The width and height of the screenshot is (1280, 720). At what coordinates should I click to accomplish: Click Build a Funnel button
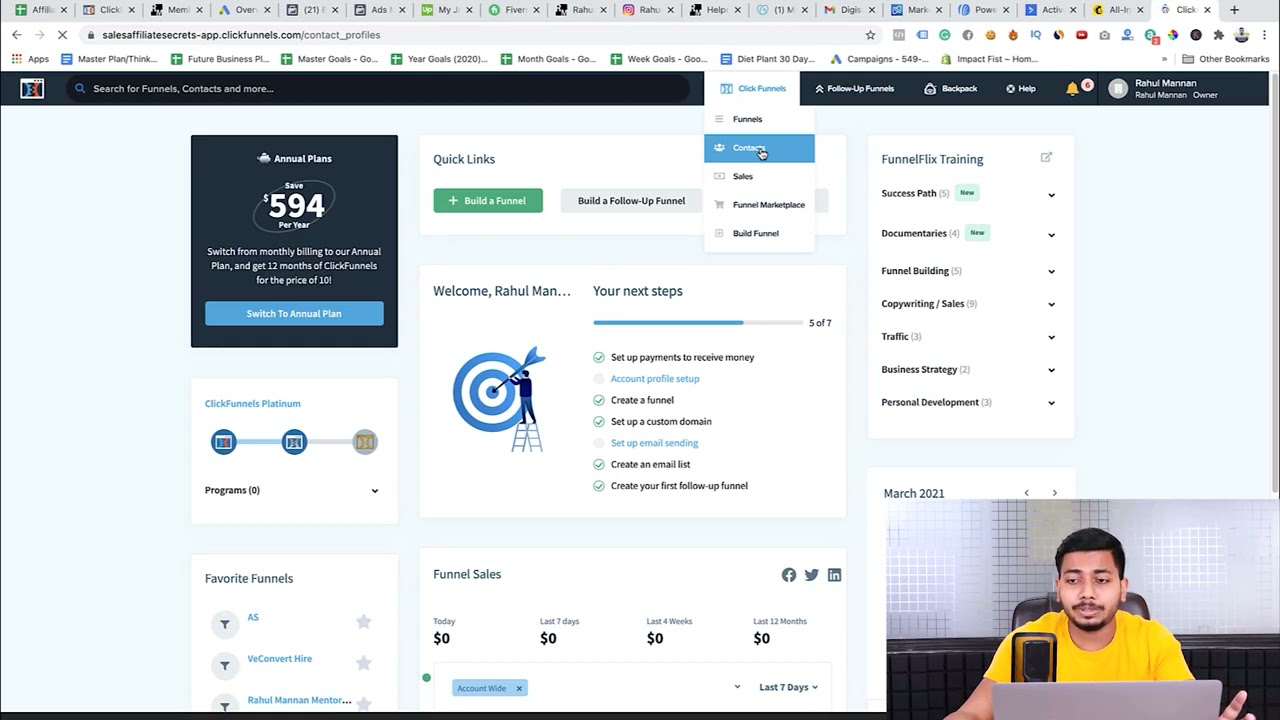click(488, 201)
